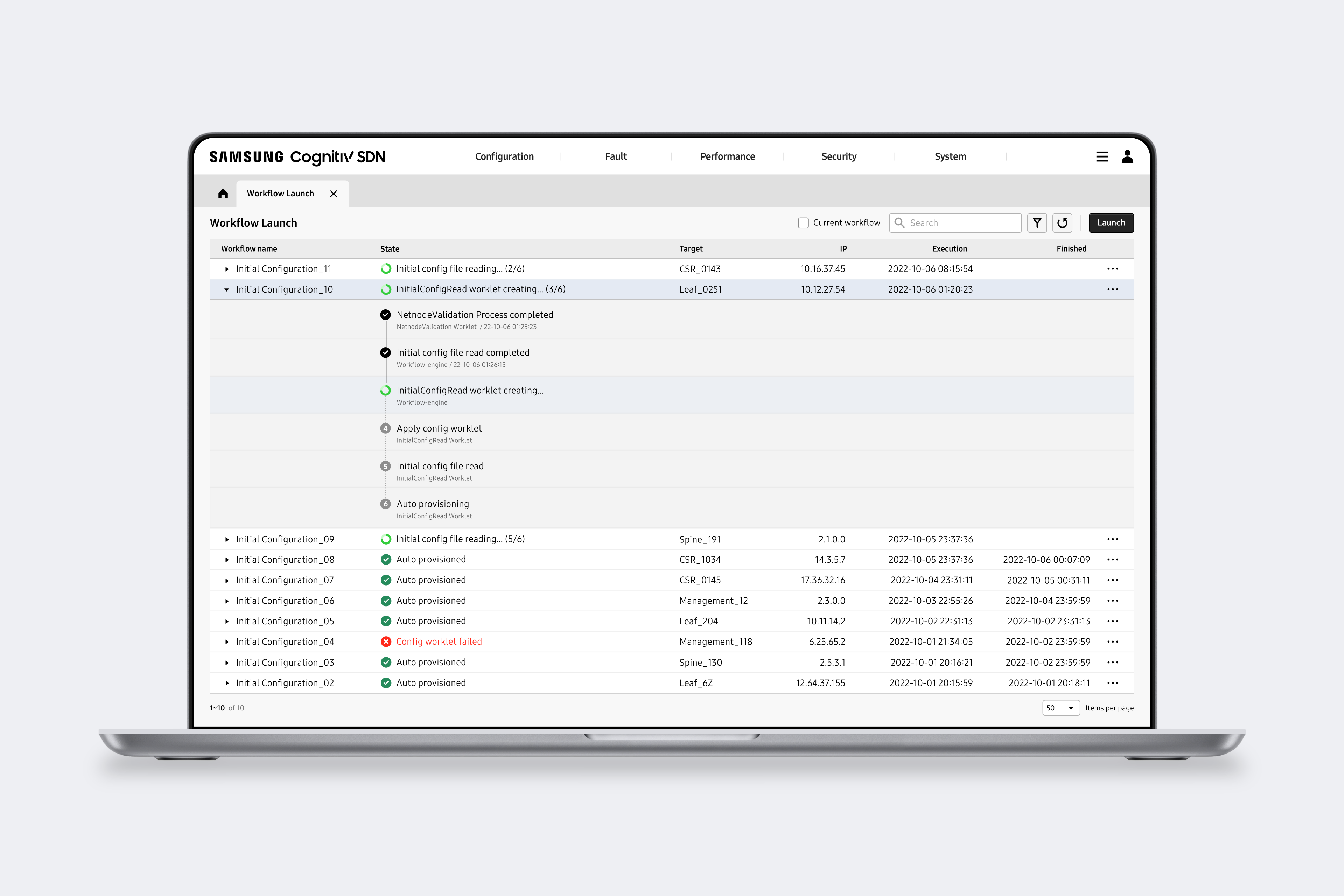
Task: Collapse the Initial Configuration_10 row
Action: pyautogui.click(x=227, y=290)
